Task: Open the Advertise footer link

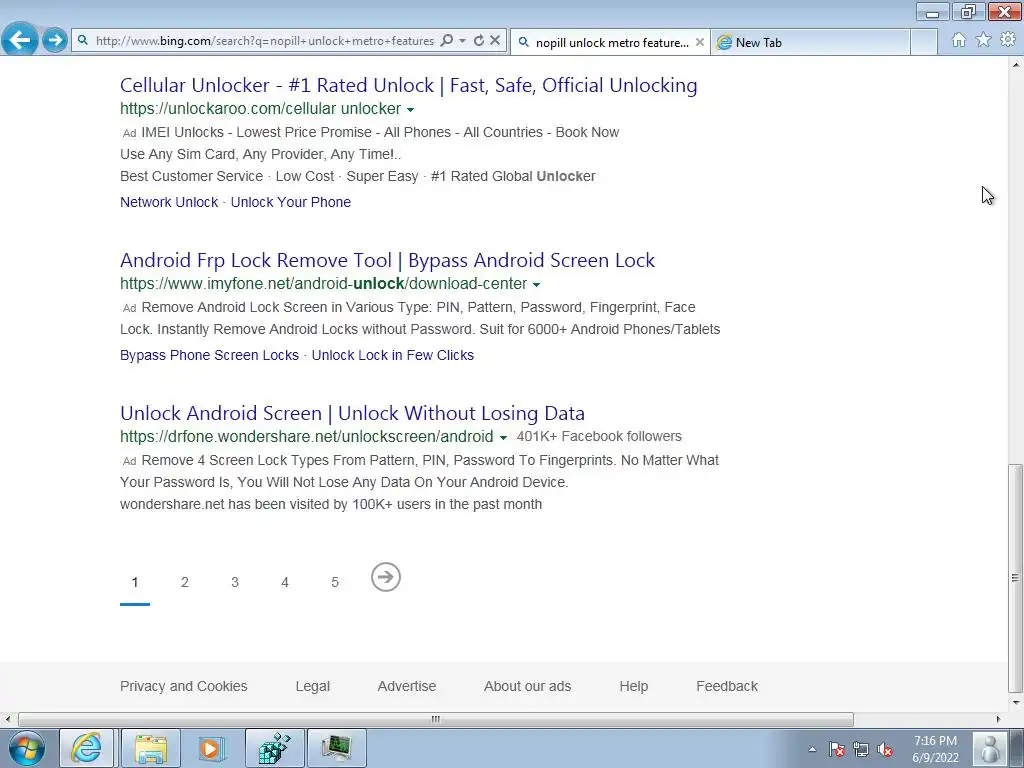Action: click(406, 686)
